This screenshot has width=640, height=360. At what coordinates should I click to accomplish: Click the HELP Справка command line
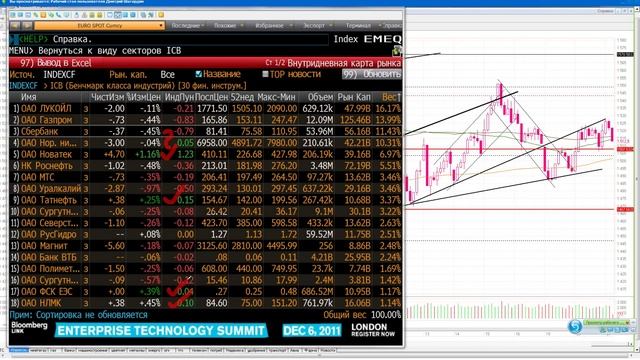click(169, 39)
